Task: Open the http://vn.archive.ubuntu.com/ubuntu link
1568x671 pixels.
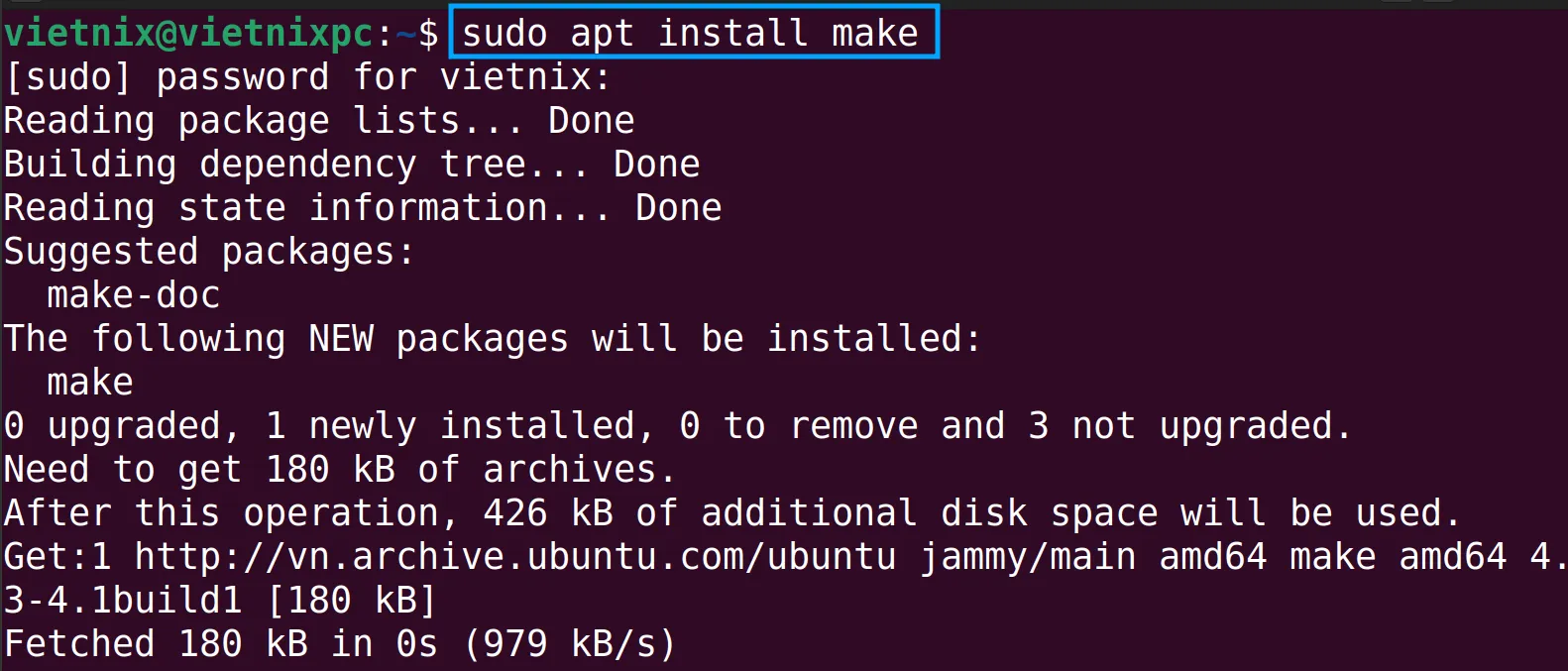Action: pyautogui.click(x=514, y=557)
